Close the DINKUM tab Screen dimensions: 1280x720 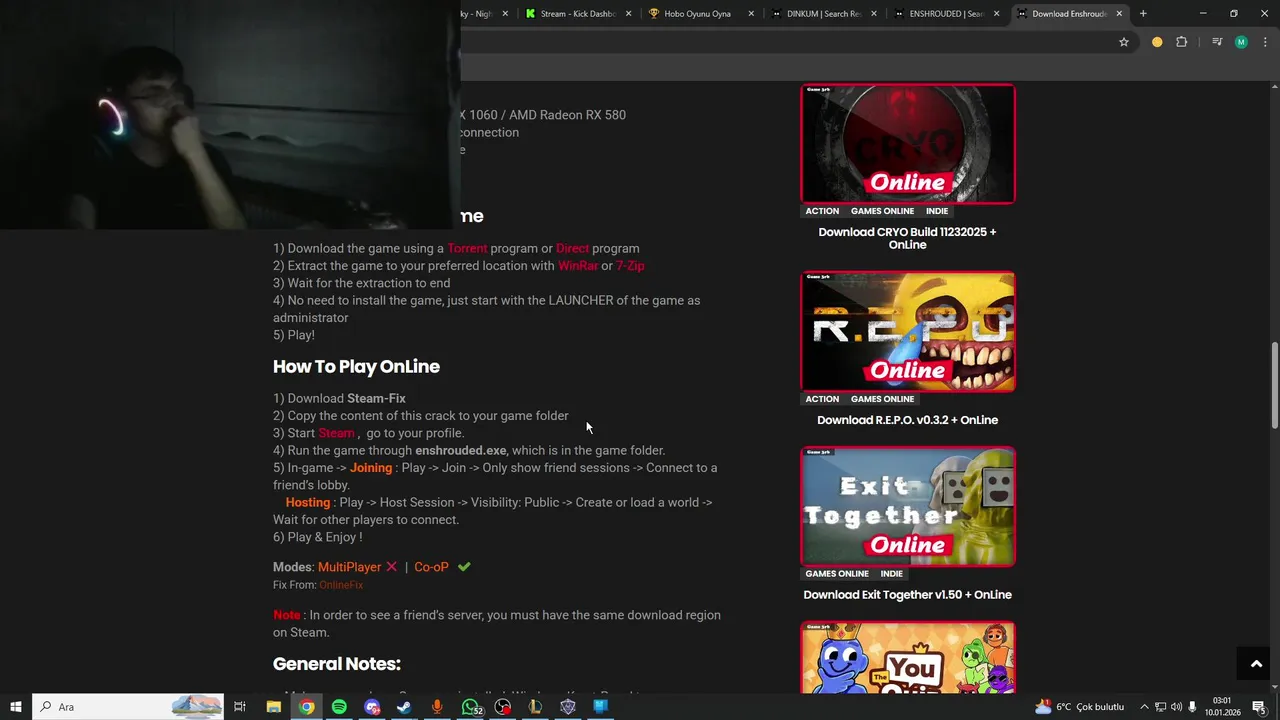click(874, 14)
